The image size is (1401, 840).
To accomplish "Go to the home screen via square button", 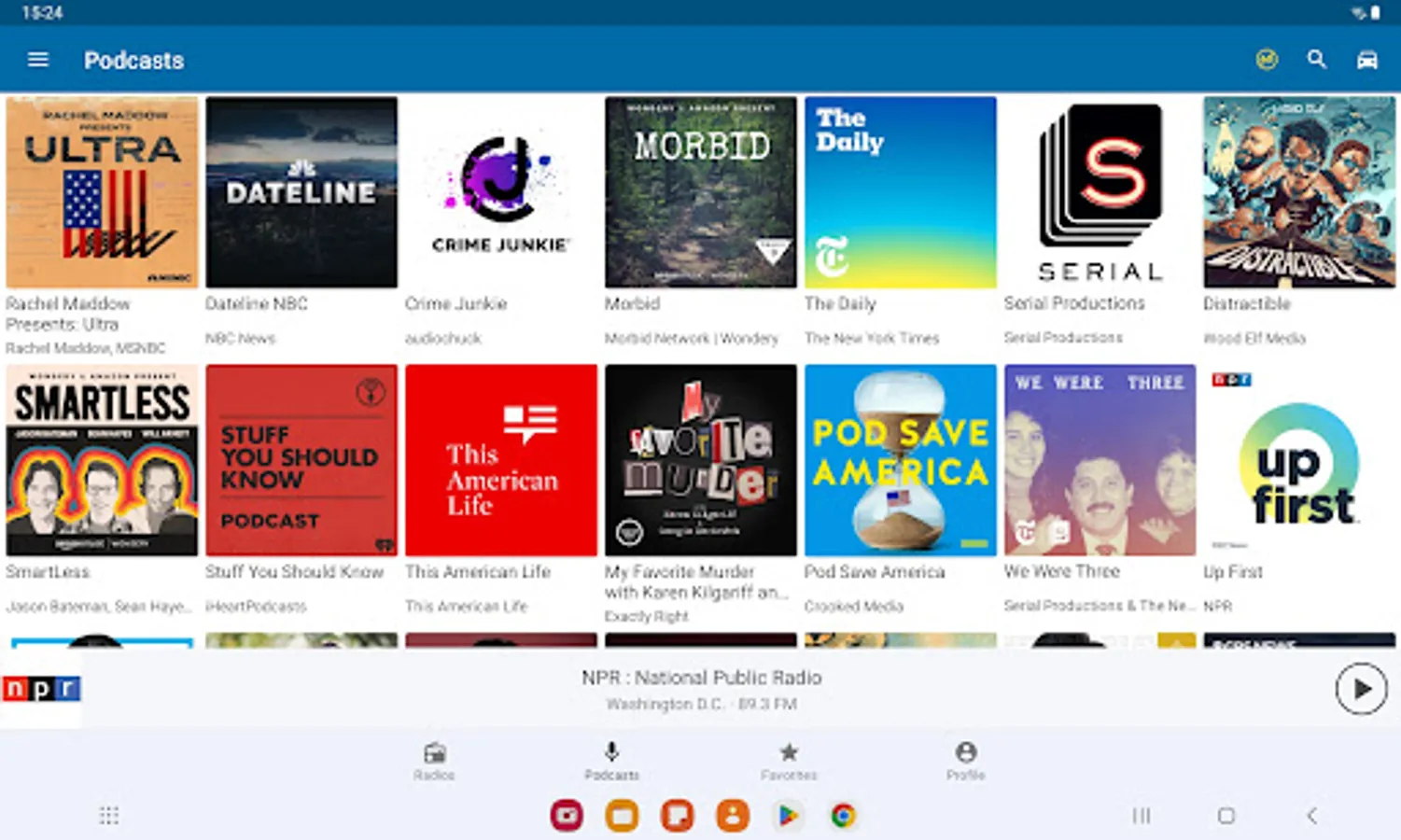I will 1226,816.
